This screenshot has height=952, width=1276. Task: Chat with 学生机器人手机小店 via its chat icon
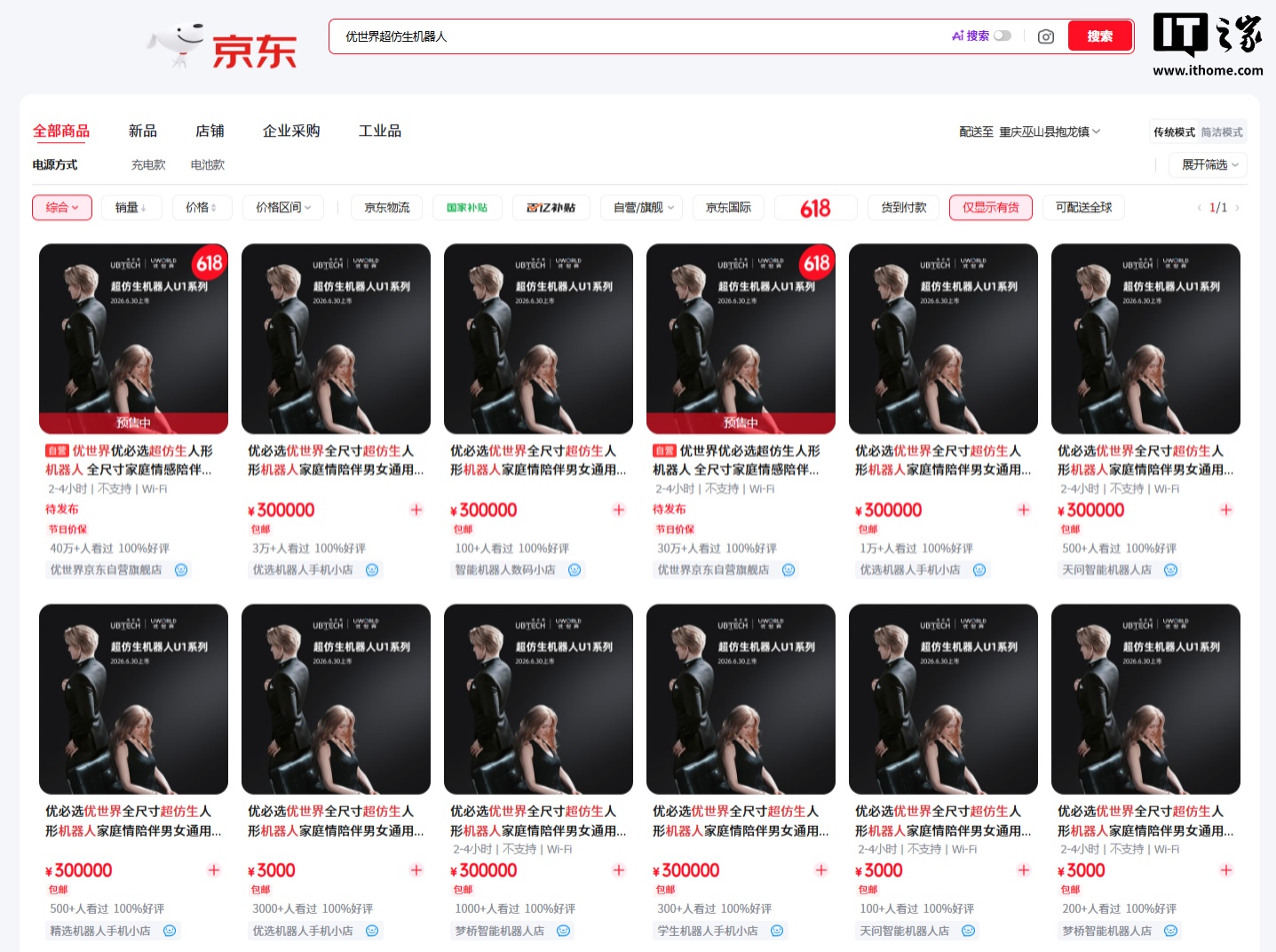click(x=777, y=931)
